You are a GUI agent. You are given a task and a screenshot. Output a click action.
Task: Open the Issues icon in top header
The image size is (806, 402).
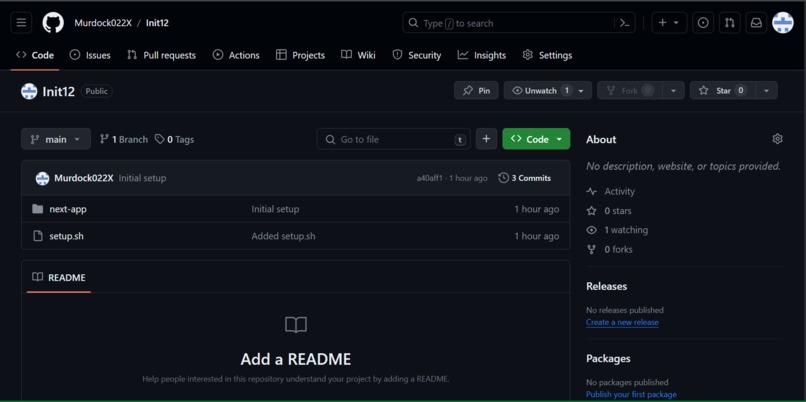703,23
